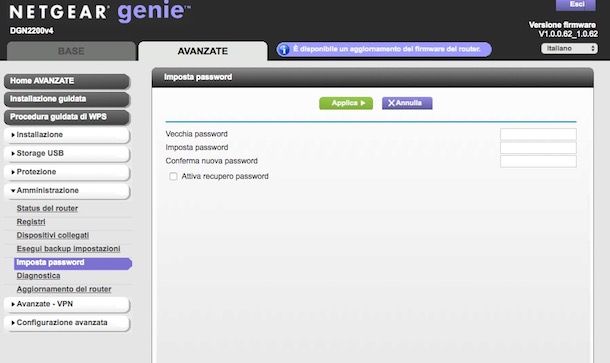610x363 pixels.
Task: Open Dispositivi collegati link
Action: click(x=53, y=235)
